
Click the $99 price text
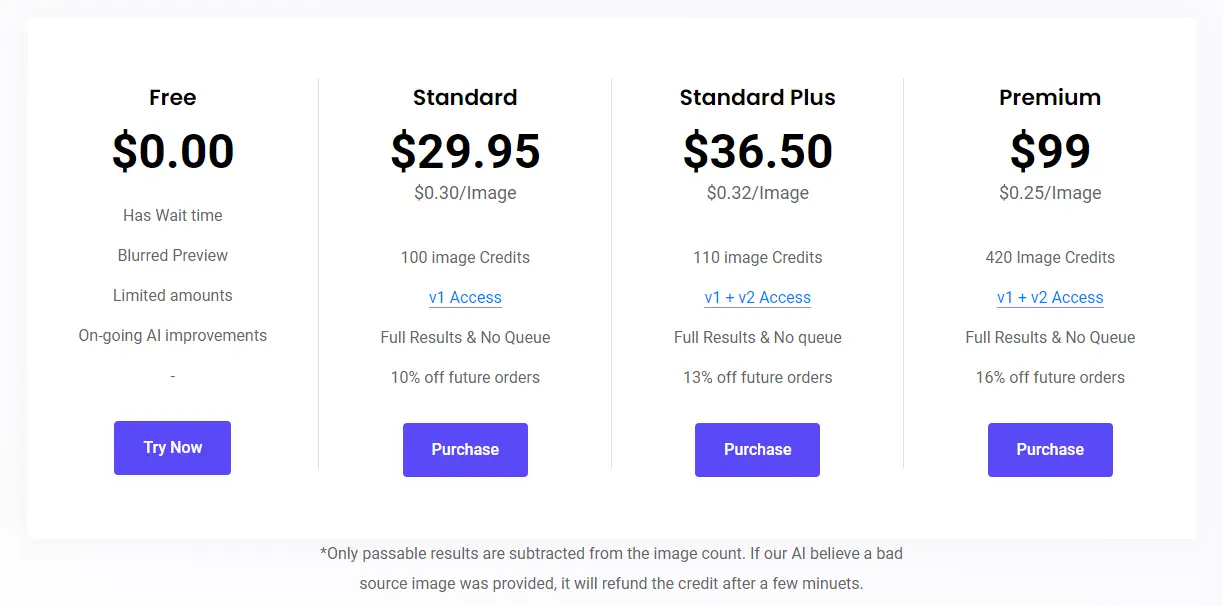click(1050, 151)
